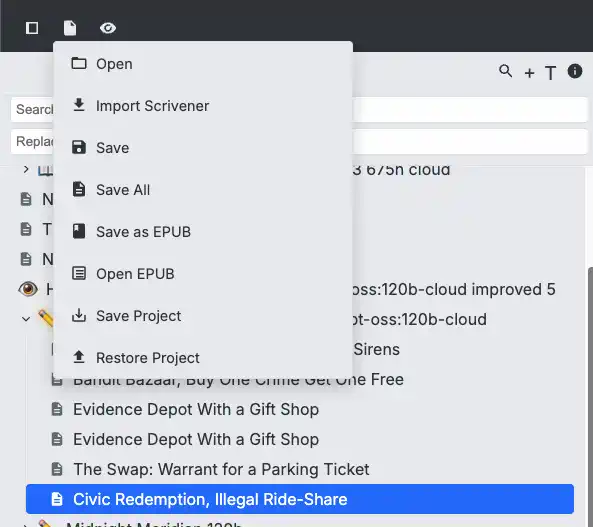The width and height of the screenshot is (593, 527).
Task: Open text formatting T icon
Action: click(551, 73)
